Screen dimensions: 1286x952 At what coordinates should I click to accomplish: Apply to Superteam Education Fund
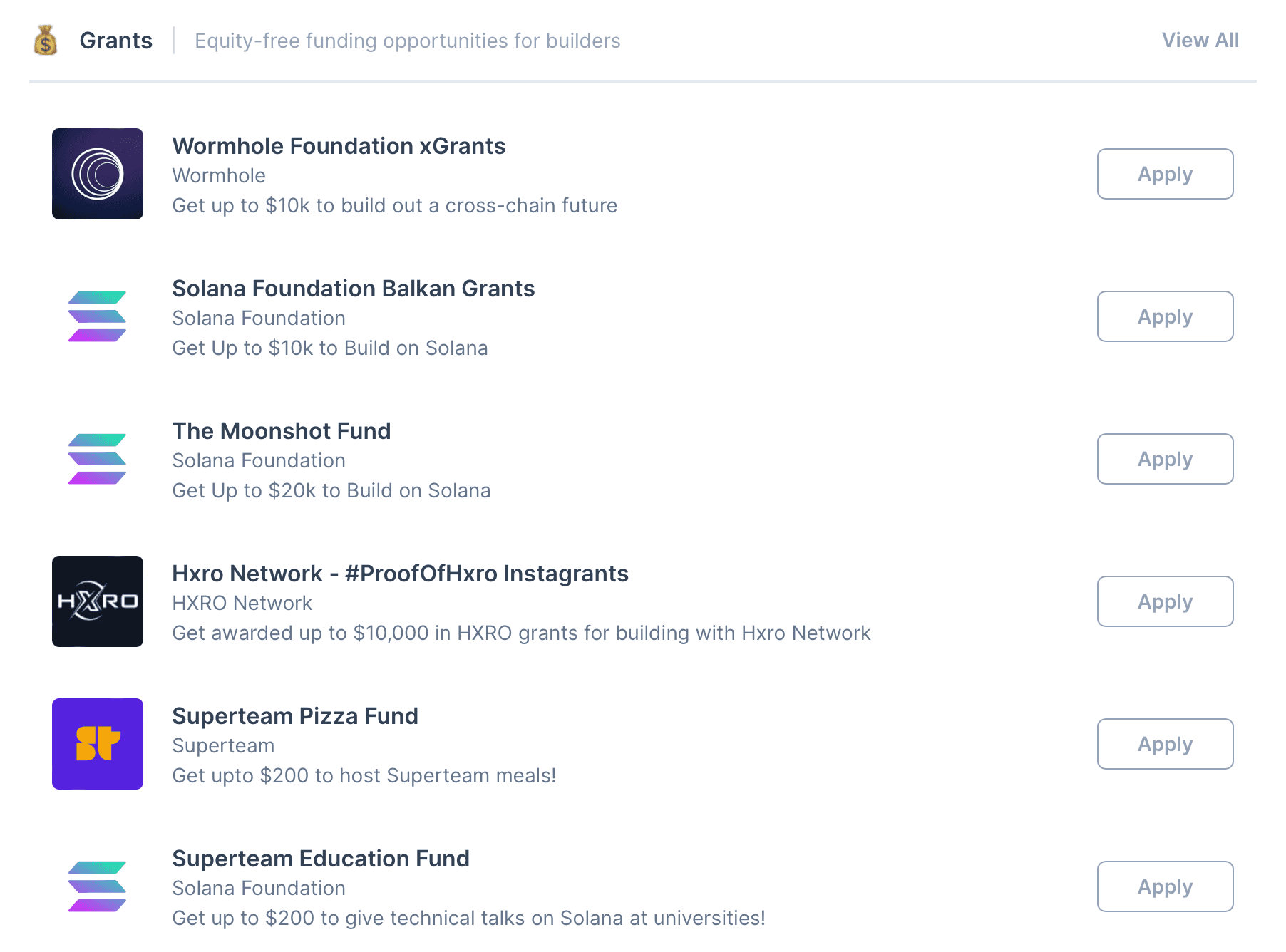1165,886
